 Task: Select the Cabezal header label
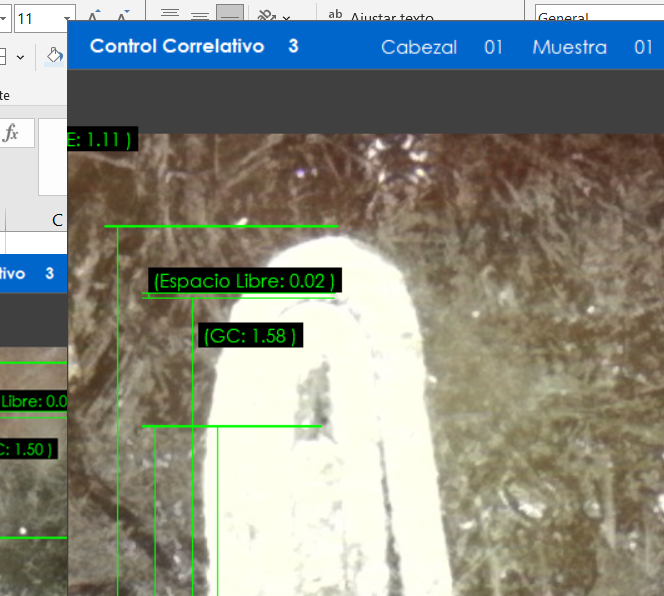419,47
